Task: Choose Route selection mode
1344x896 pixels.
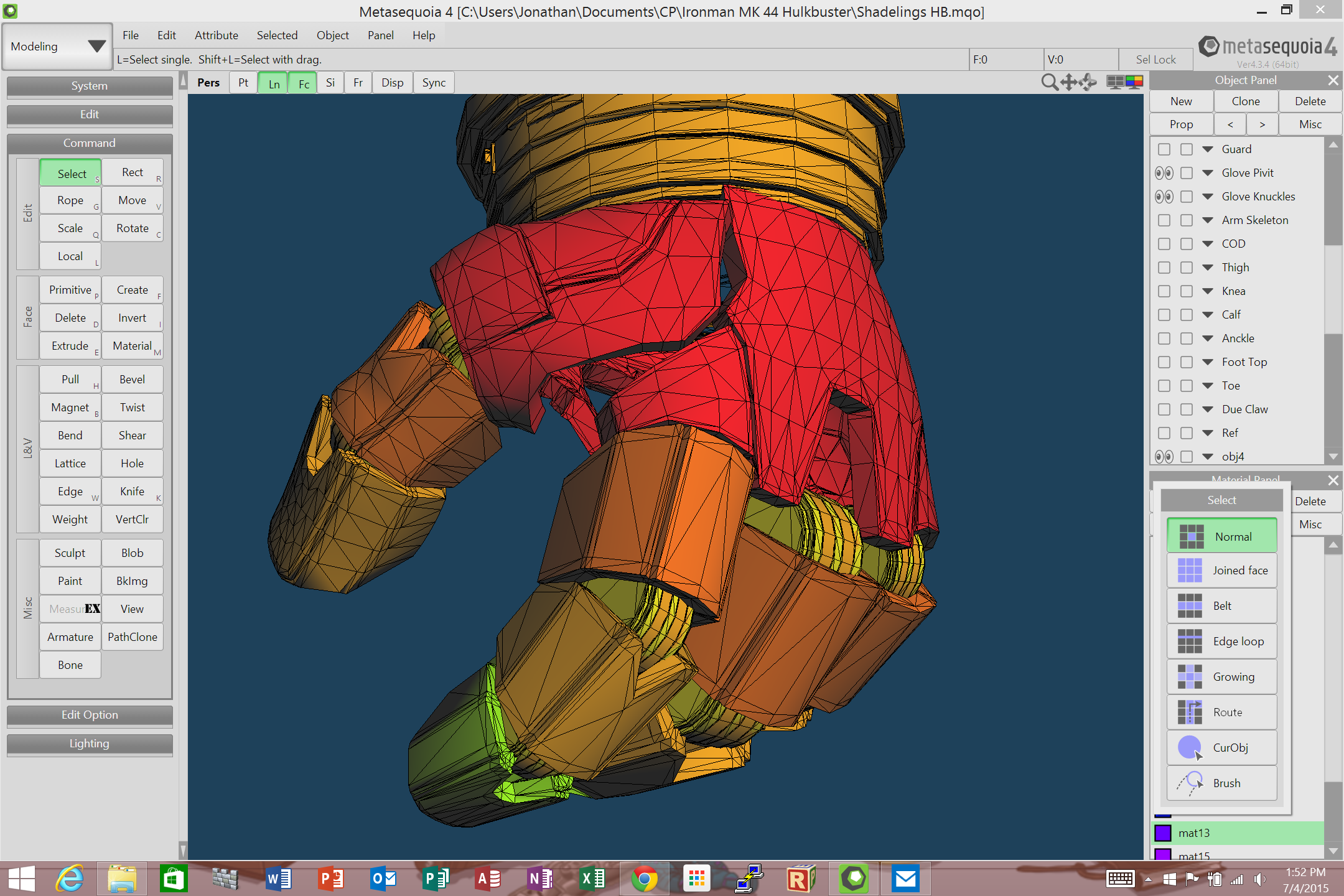Action: coord(1222,712)
